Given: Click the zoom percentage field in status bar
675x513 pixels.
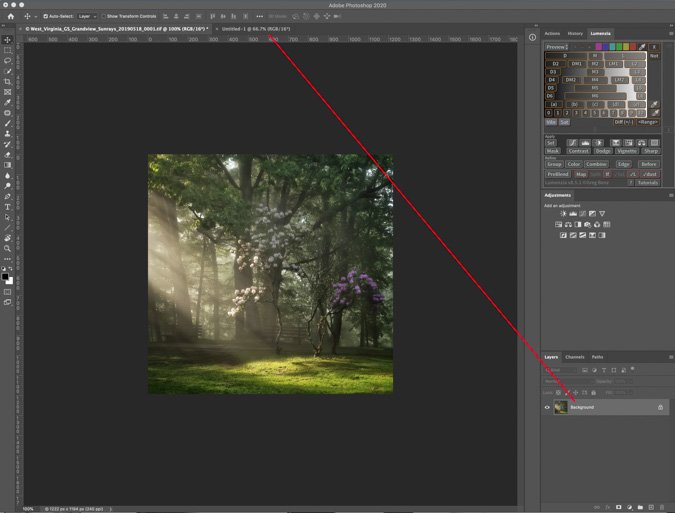Looking at the screenshot, I should coord(28,509).
